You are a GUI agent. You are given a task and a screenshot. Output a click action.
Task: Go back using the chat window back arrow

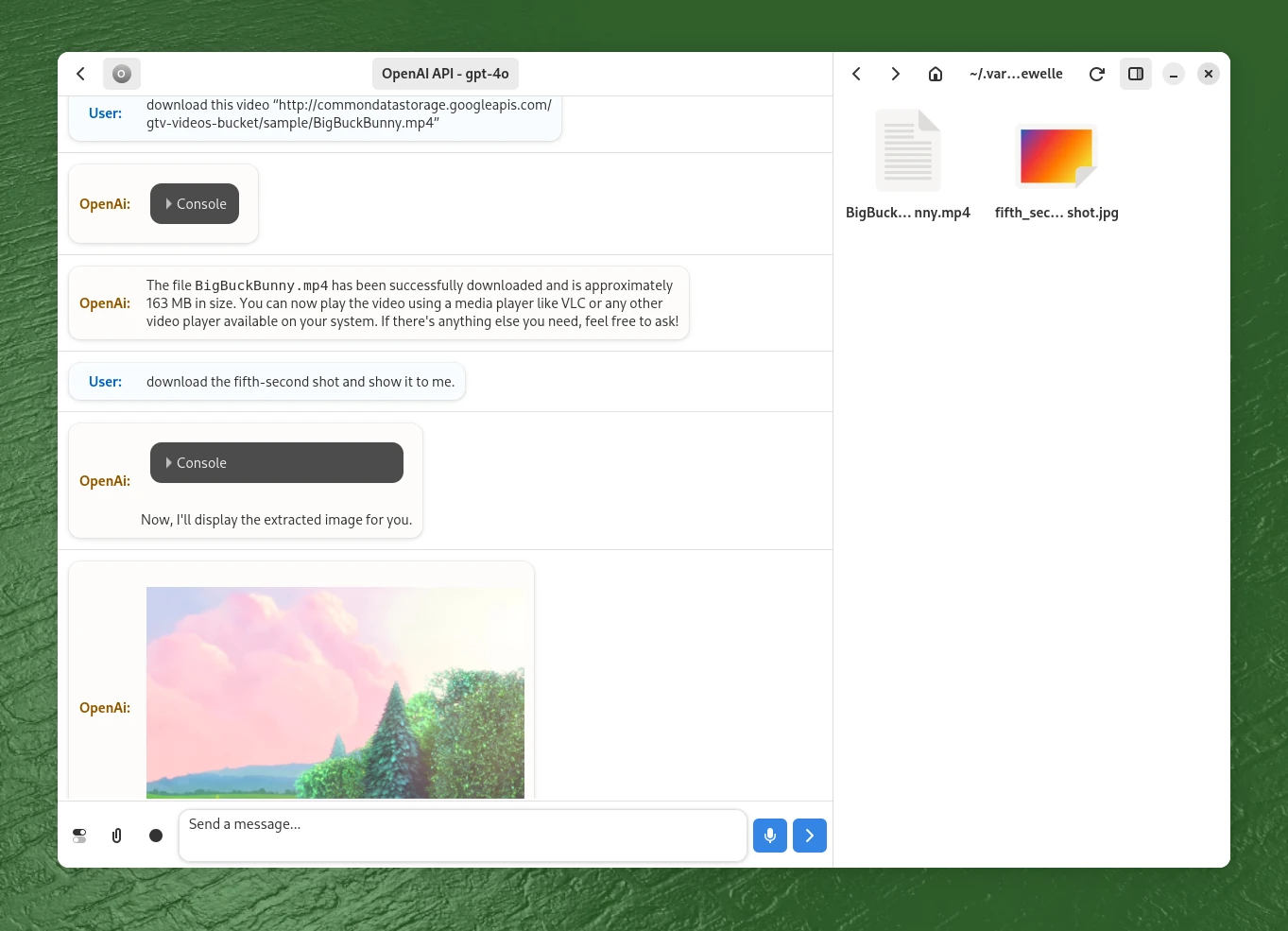80,74
